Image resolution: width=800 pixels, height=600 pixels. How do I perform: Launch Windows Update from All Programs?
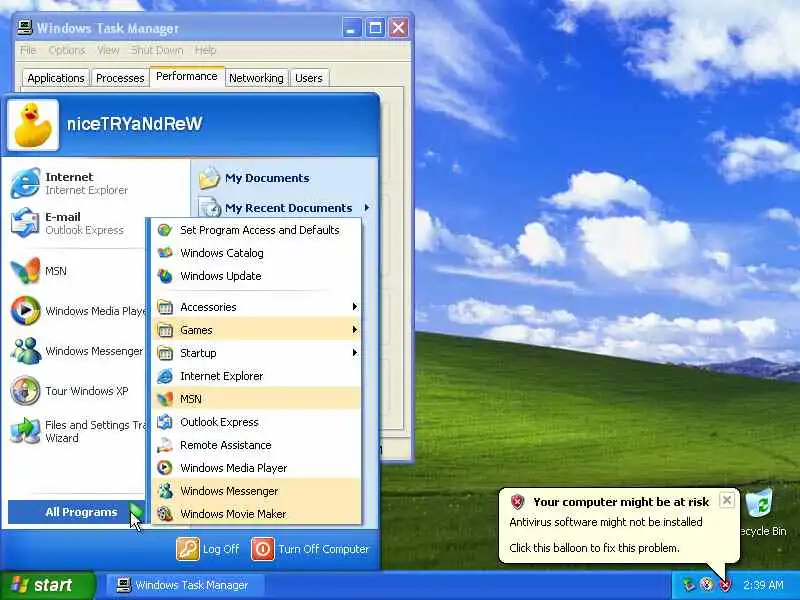pos(256,276)
